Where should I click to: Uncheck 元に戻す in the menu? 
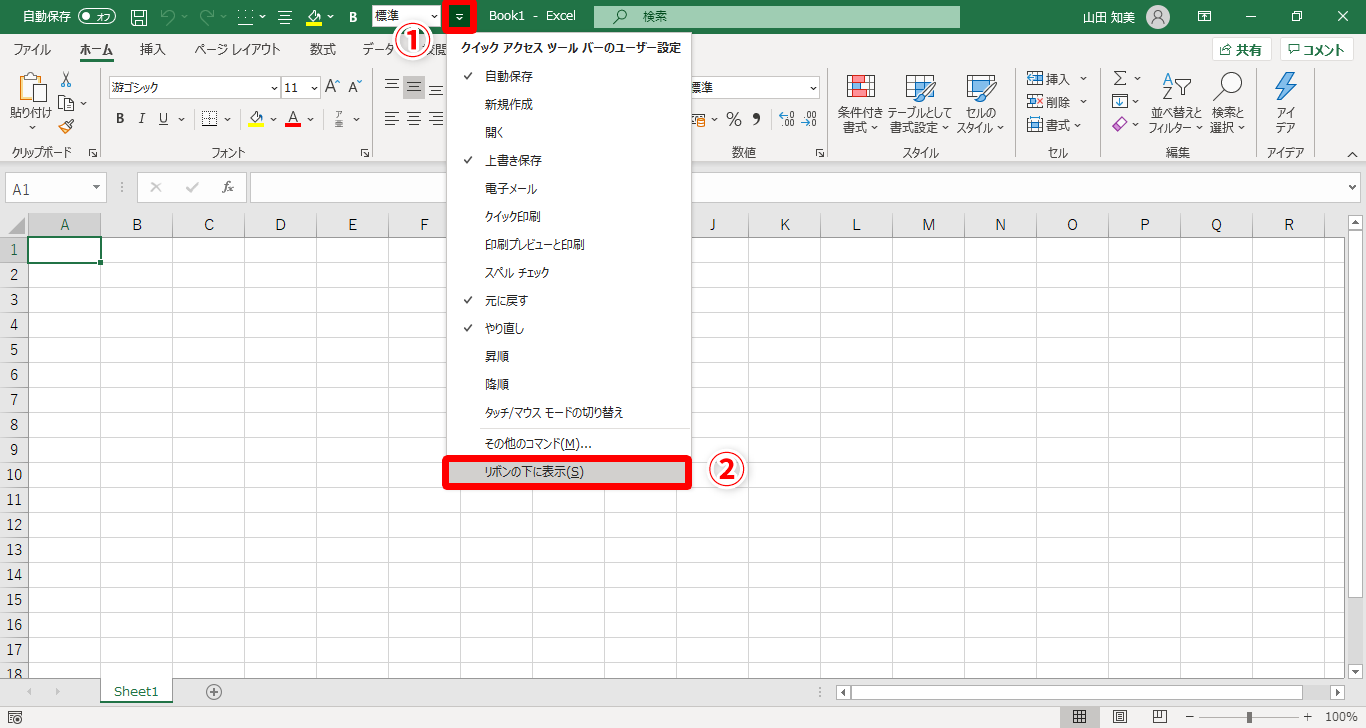569,300
